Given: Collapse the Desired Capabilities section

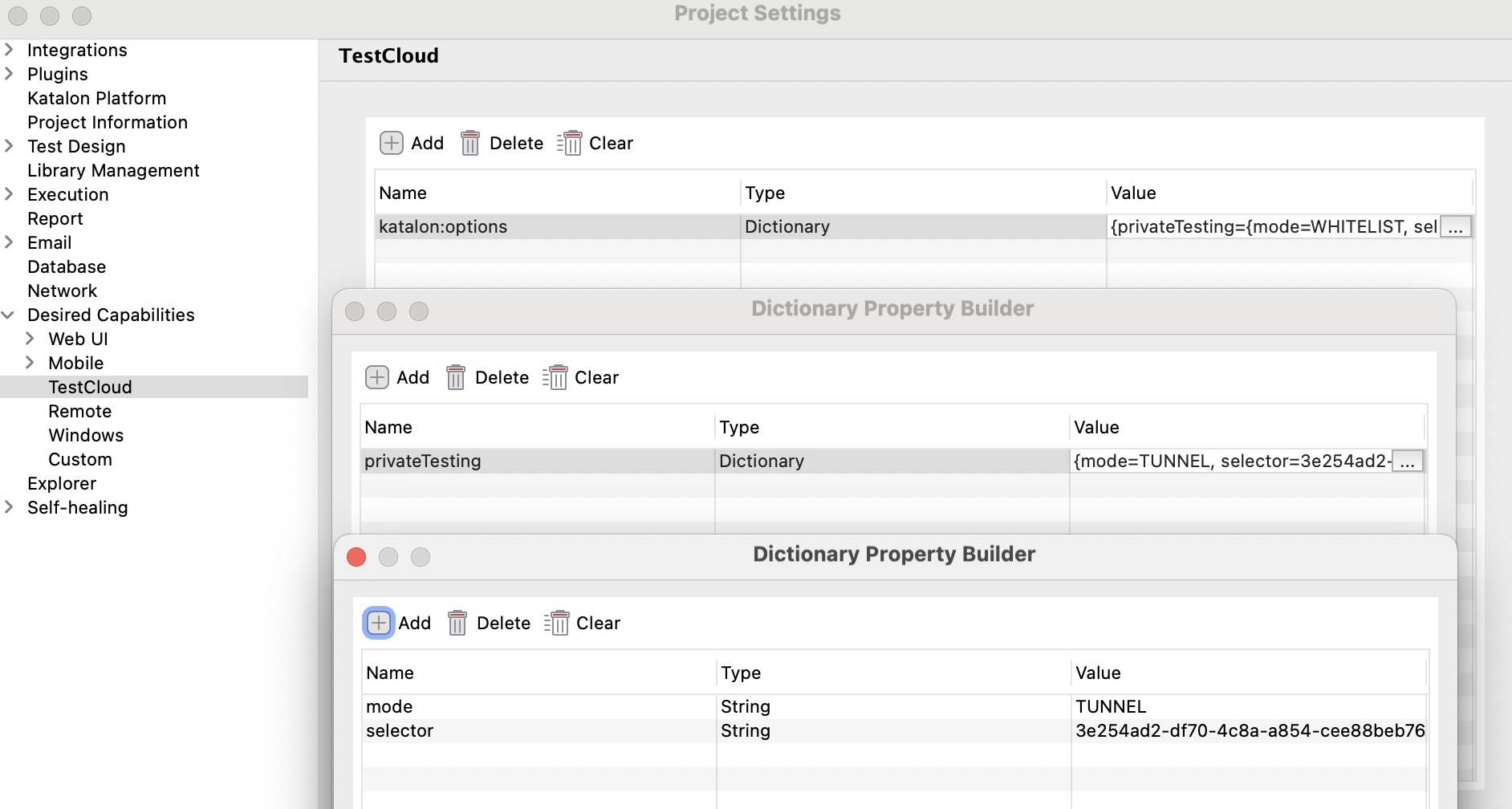Looking at the screenshot, I should tap(9, 315).
